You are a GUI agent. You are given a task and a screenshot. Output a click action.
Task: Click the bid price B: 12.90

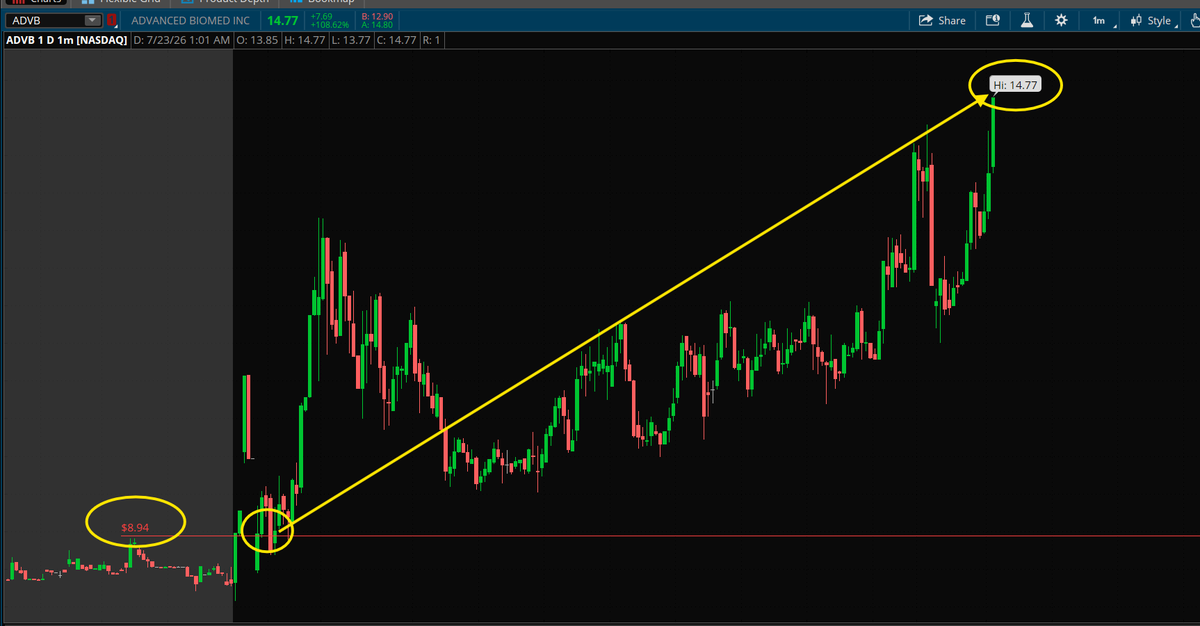379,16
